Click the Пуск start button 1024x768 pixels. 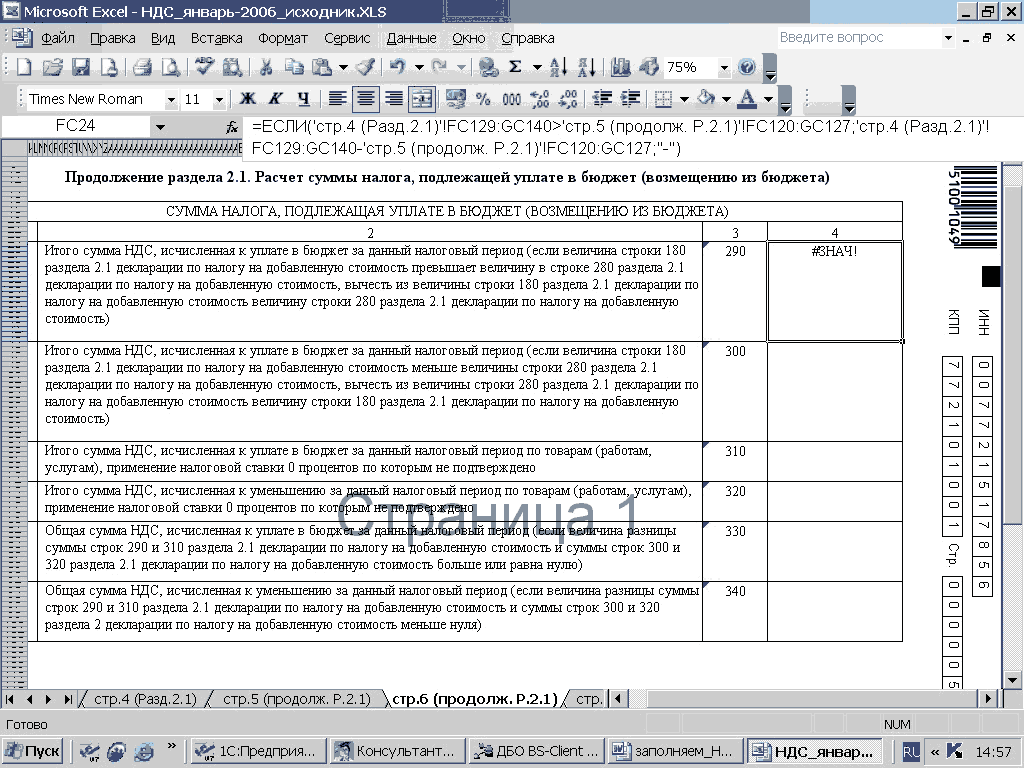[x=33, y=751]
